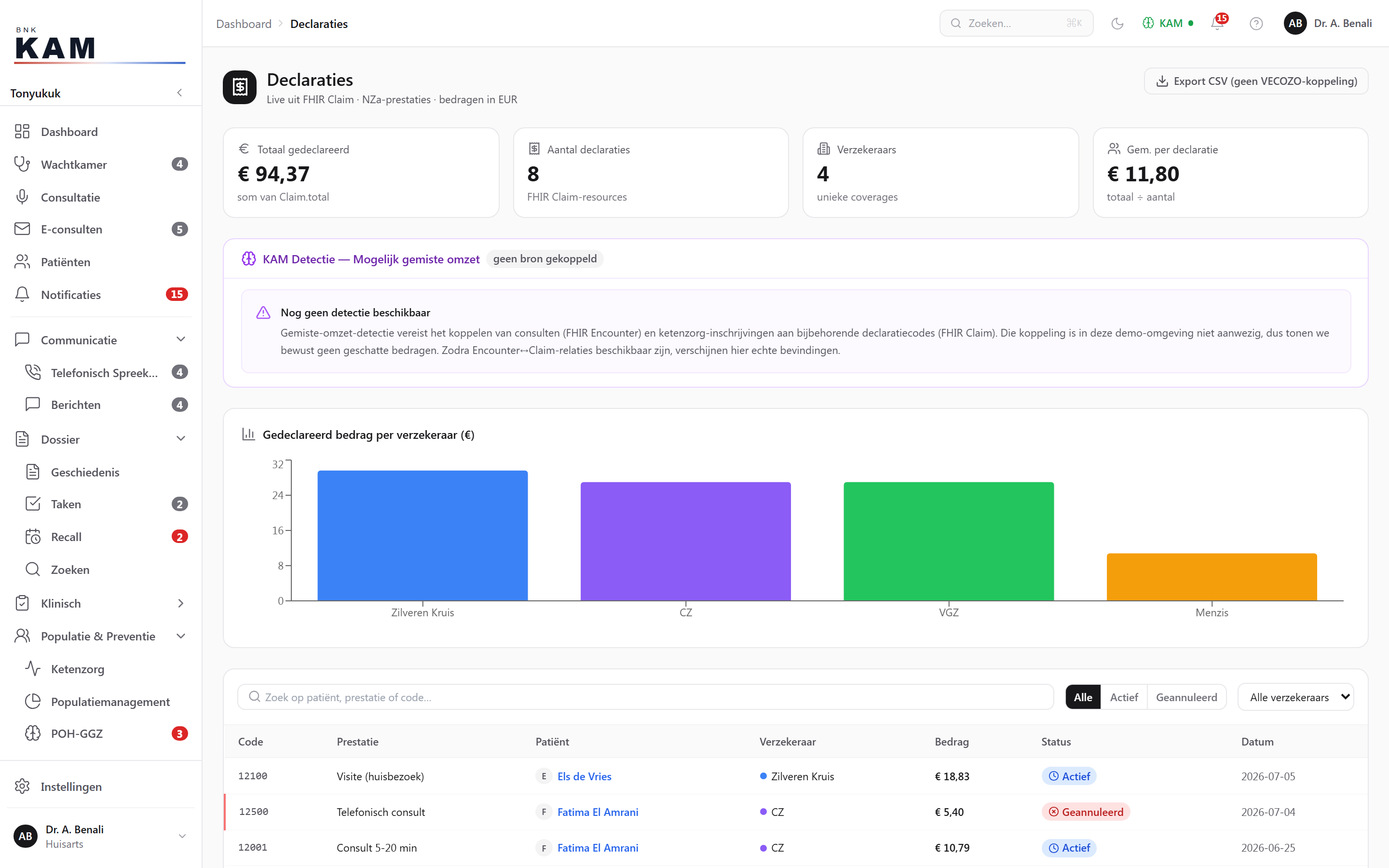Open patient Els de Vries

584,776
